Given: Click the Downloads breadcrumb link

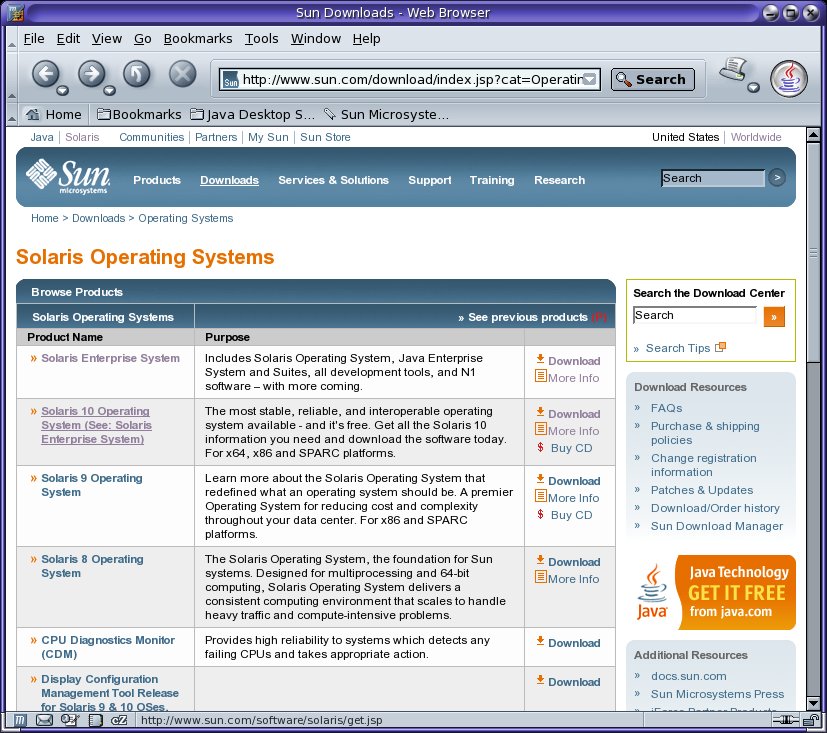Looking at the screenshot, I should (x=99, y=218).
